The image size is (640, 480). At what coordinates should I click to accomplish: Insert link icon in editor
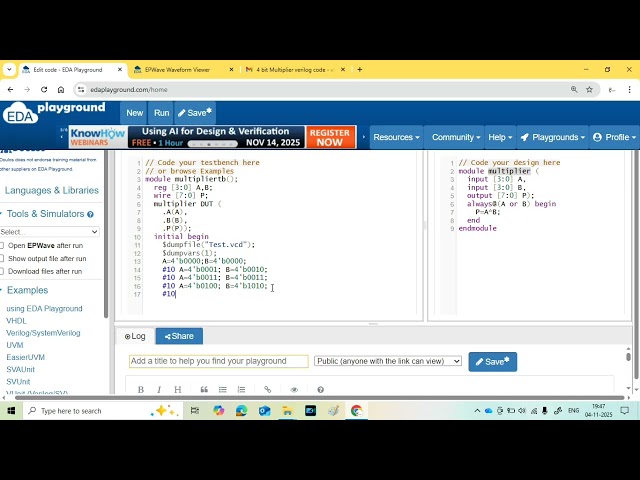click(267, 389)
